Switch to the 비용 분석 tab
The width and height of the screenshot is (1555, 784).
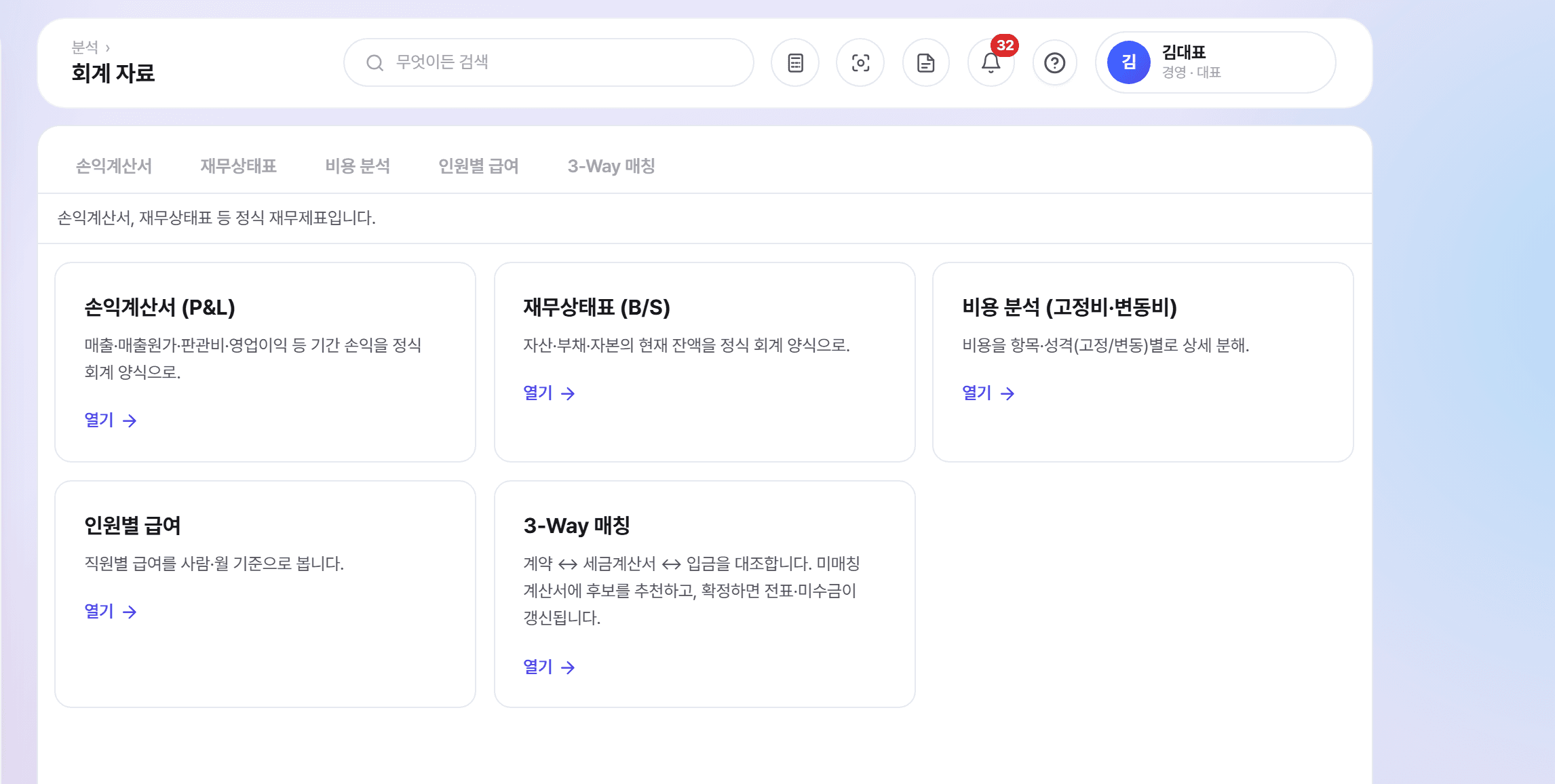[x=358, y=166]
